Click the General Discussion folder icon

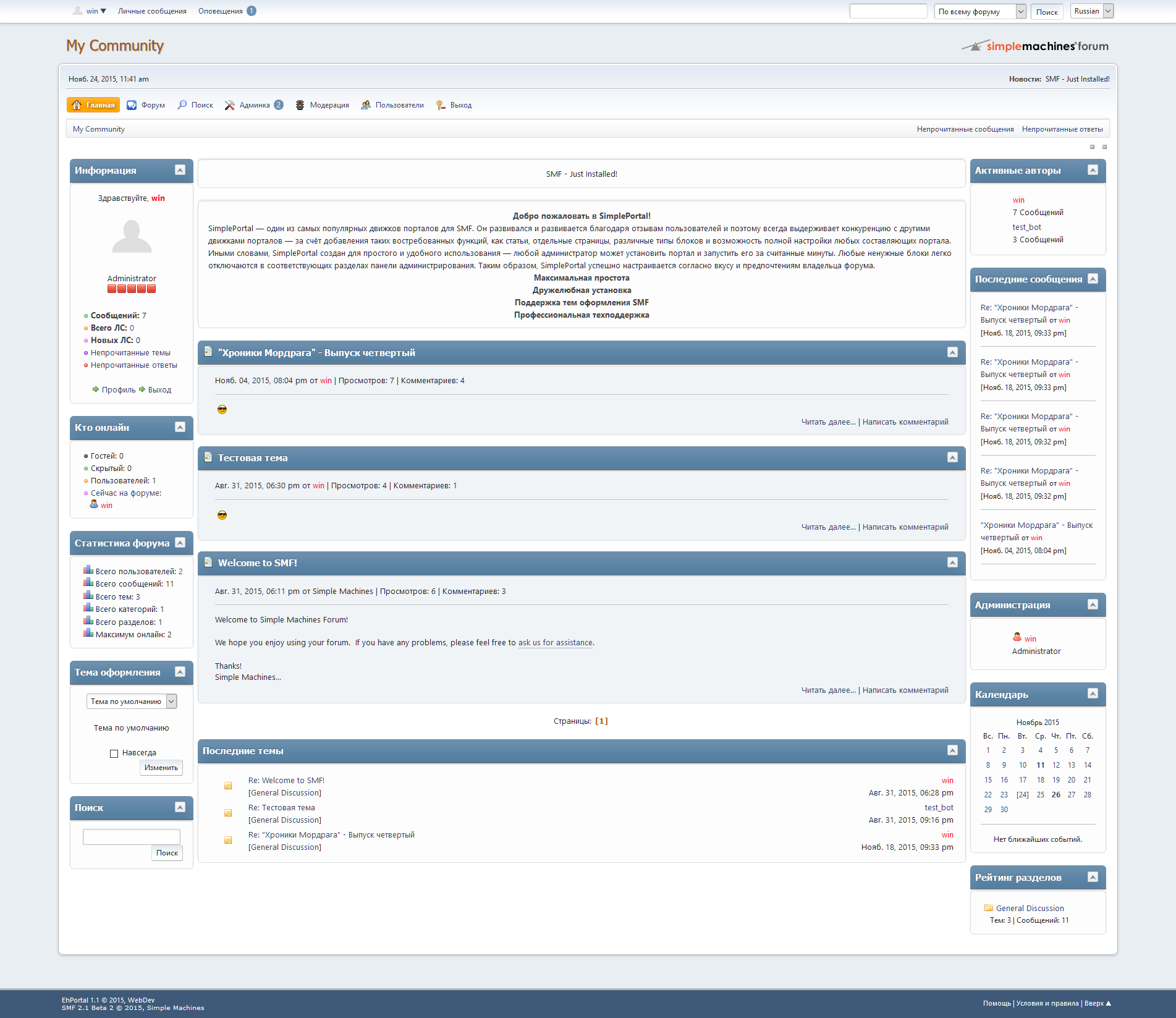(988, 908)
